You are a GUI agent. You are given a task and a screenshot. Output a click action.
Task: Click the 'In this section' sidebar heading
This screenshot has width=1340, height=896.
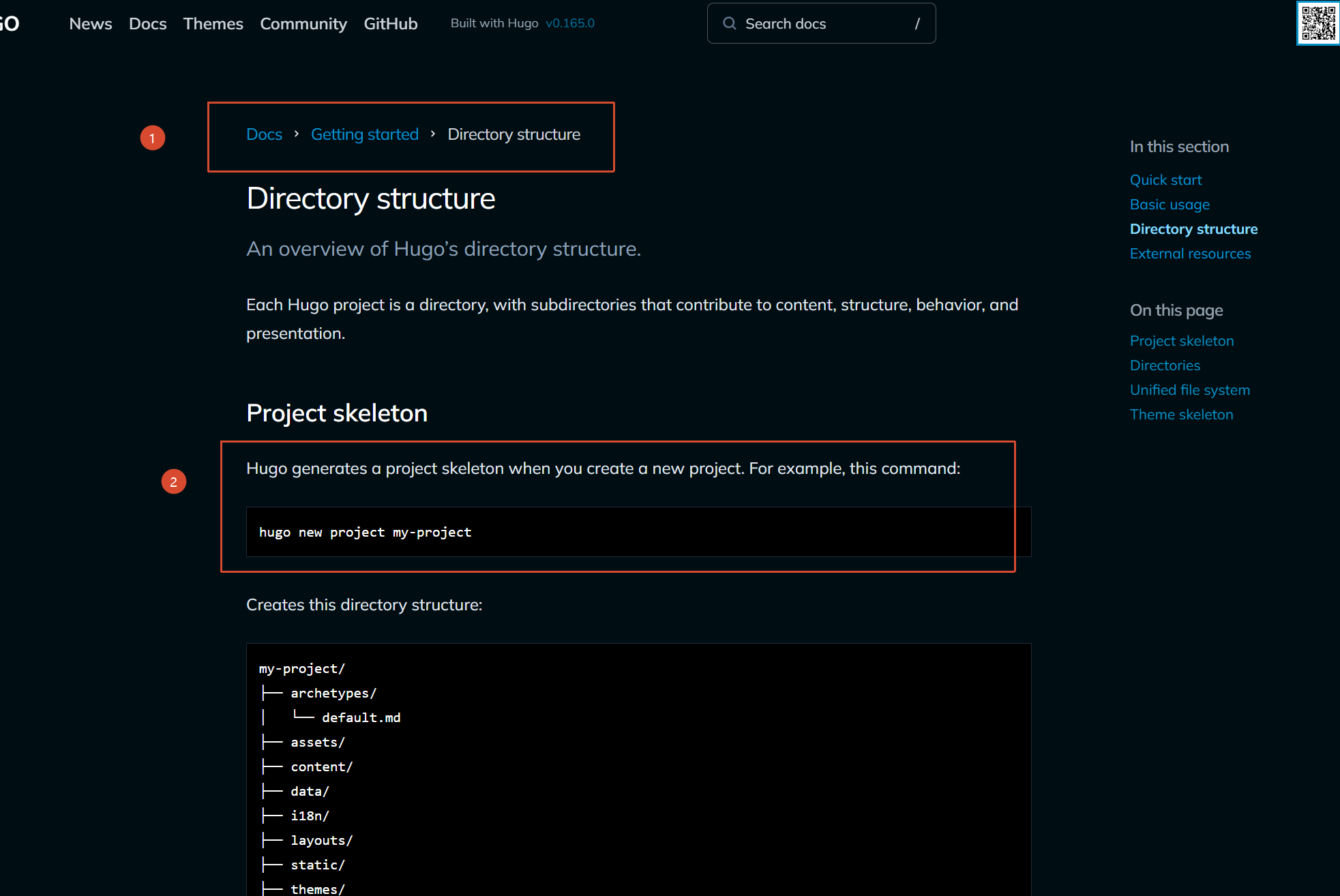(x=1179, y=147)
